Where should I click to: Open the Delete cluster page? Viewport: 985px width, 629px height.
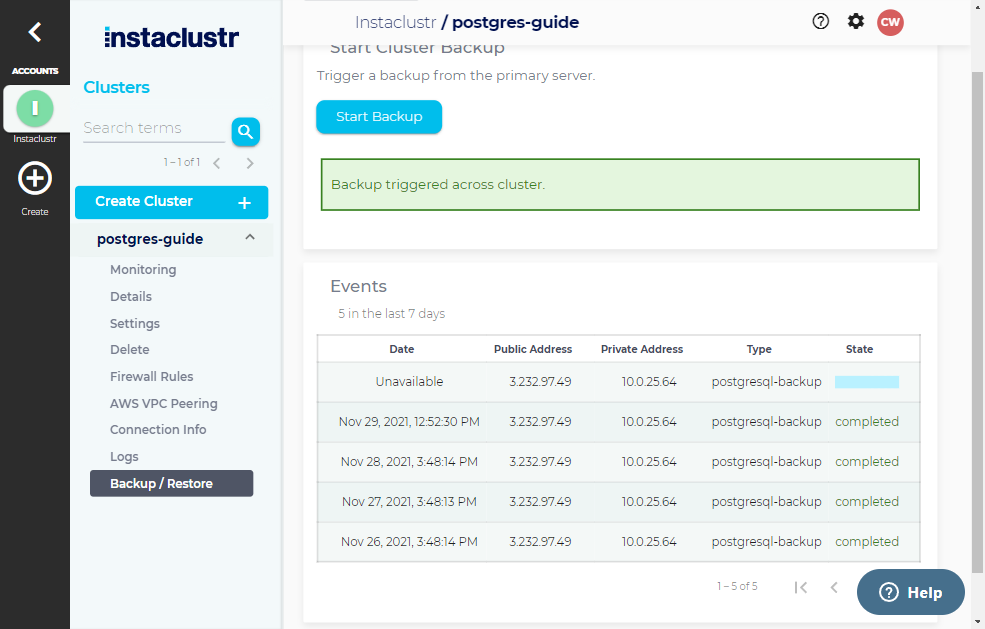(129, 350)
